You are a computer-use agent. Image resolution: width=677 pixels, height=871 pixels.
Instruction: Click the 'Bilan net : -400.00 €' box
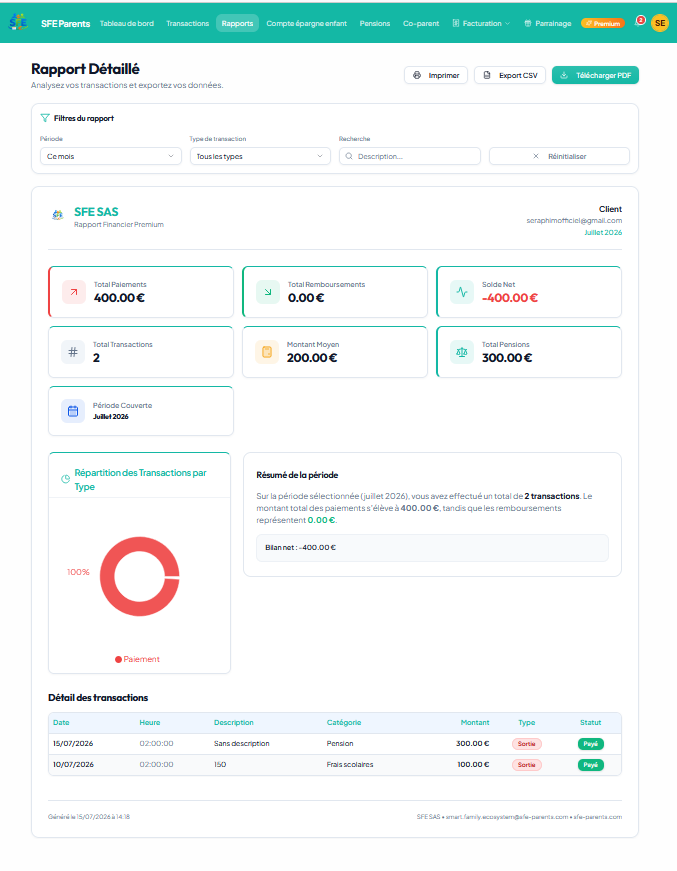pyautogui.click(x=432, y=548)
